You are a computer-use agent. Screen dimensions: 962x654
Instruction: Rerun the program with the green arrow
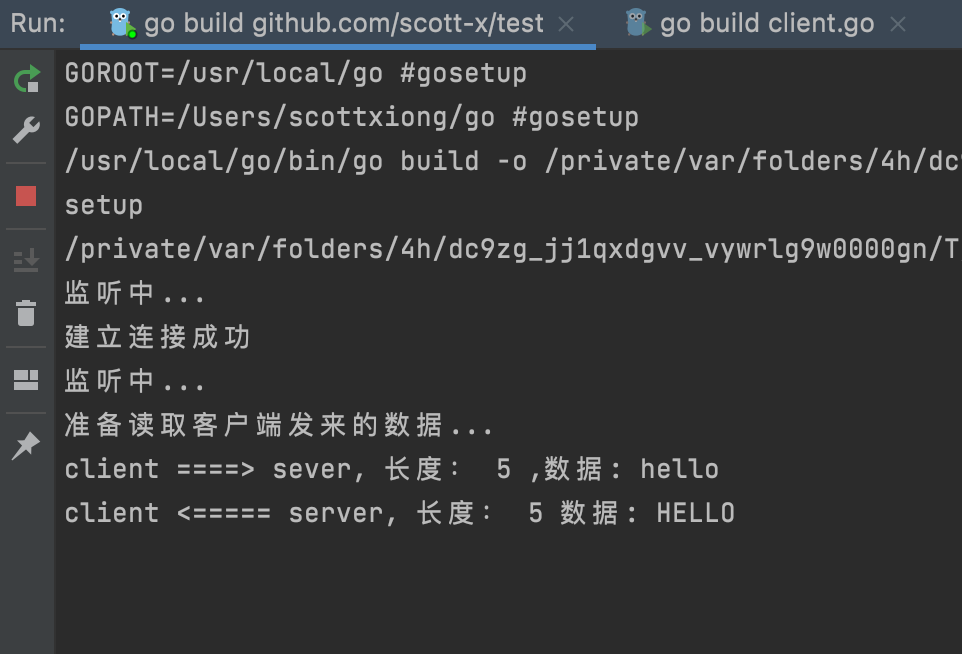[x=26, y=79]
